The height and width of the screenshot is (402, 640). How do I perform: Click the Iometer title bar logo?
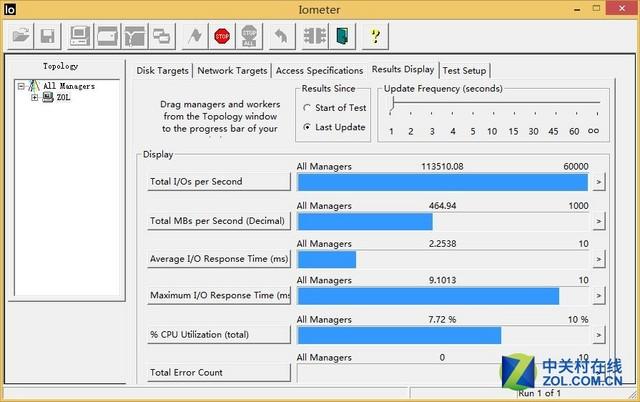(10, 9)
